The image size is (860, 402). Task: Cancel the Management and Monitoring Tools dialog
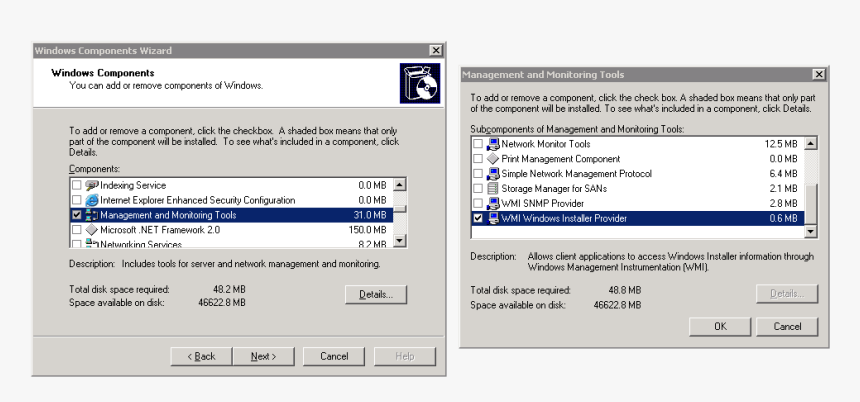pyautogui.click(x=787, y=326)
